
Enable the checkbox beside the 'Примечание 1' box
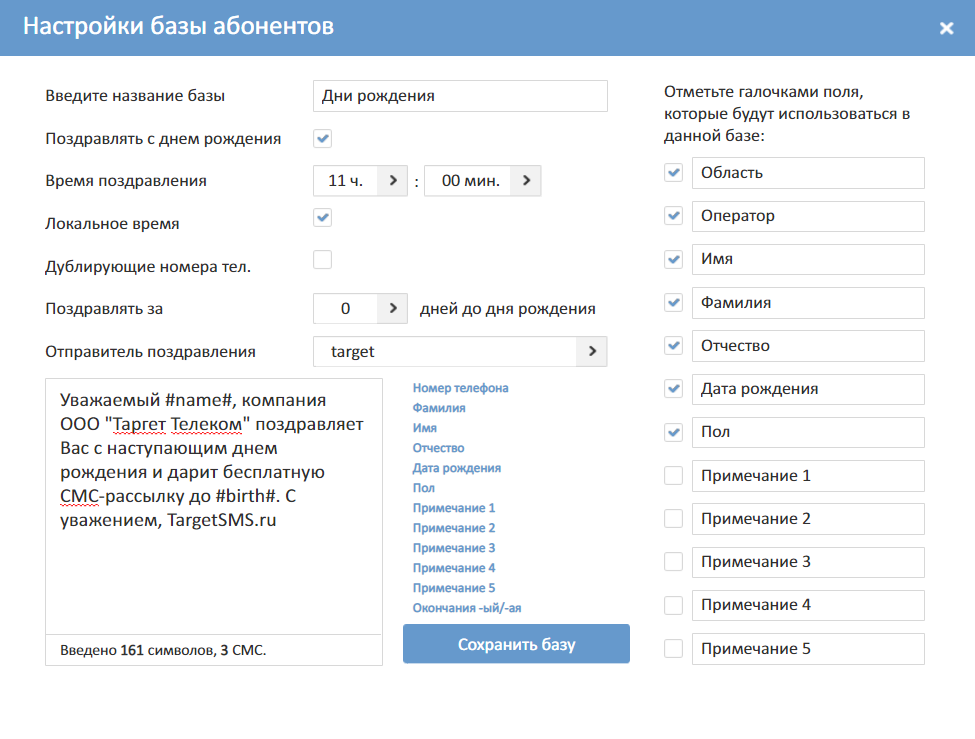[x=673, y=476]
